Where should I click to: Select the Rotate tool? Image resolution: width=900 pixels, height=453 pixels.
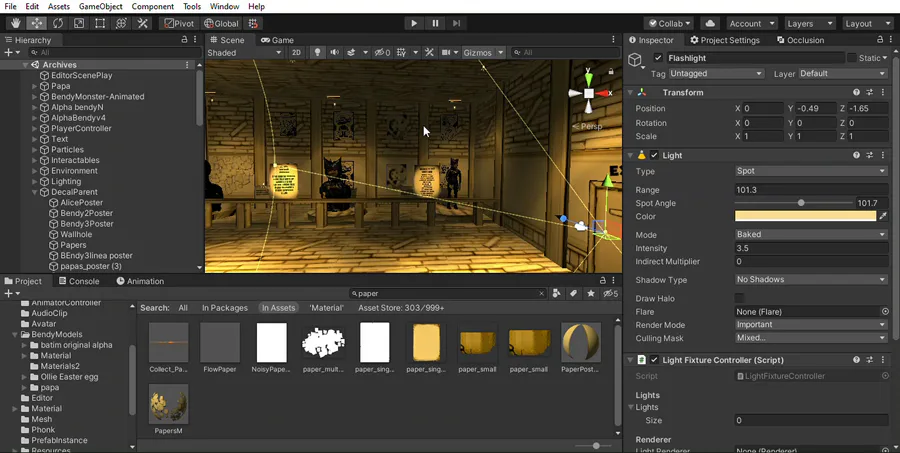pyautogui.click(x=57, y=24)
